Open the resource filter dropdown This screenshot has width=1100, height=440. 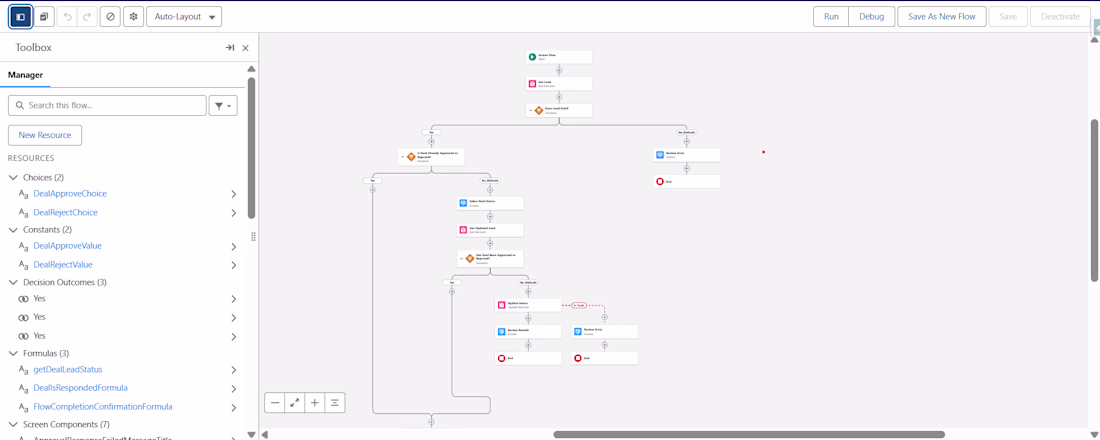point(223,105)
